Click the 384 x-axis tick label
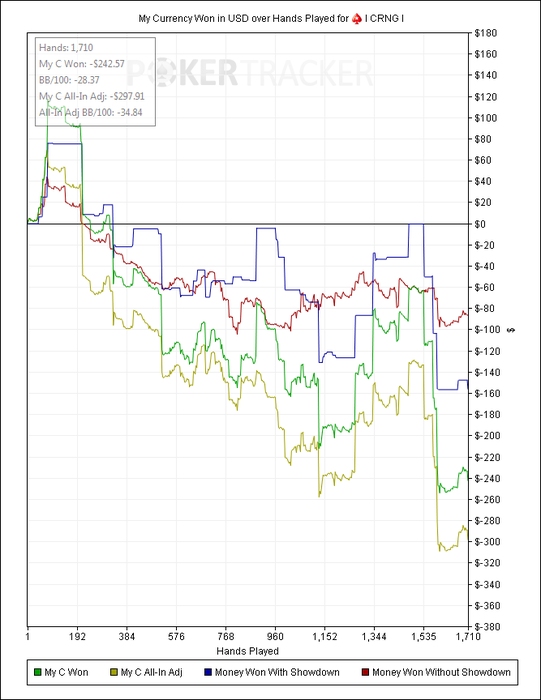The width and height of the screenshot is (541, 700). 127,637
